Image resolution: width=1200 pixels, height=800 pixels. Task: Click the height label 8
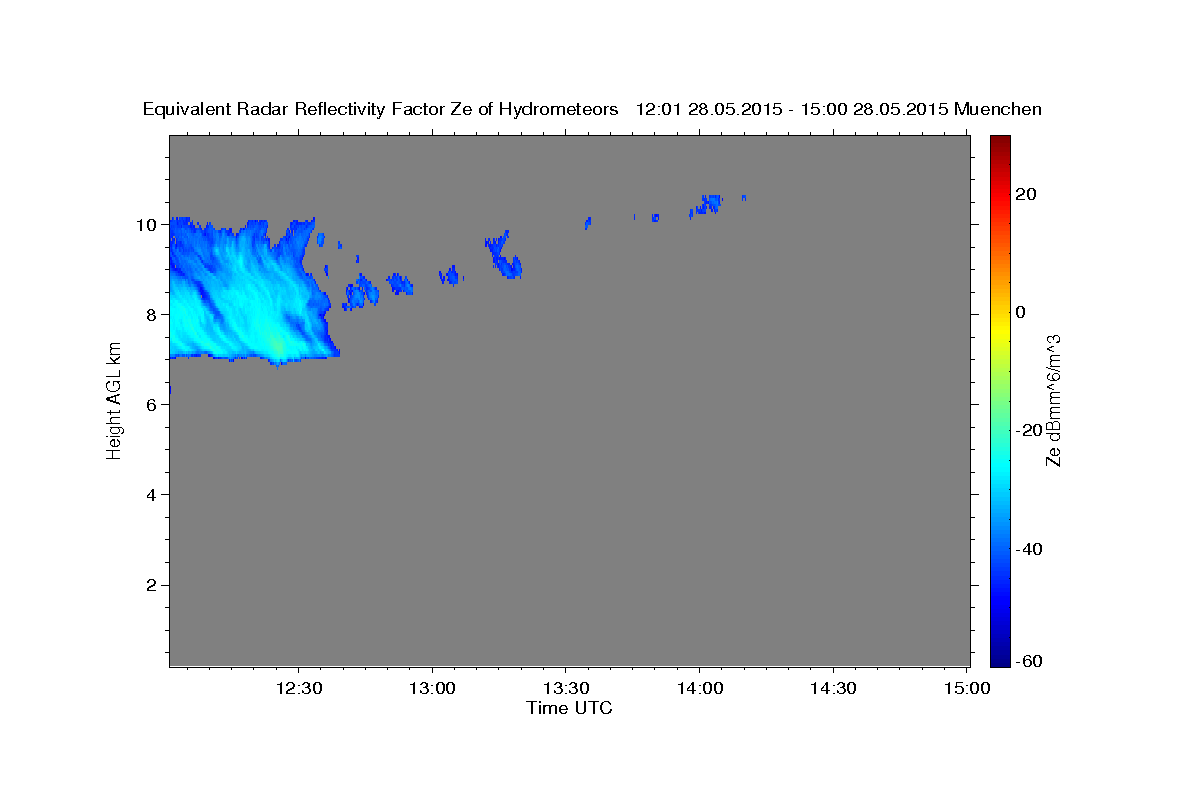point(152,314)
